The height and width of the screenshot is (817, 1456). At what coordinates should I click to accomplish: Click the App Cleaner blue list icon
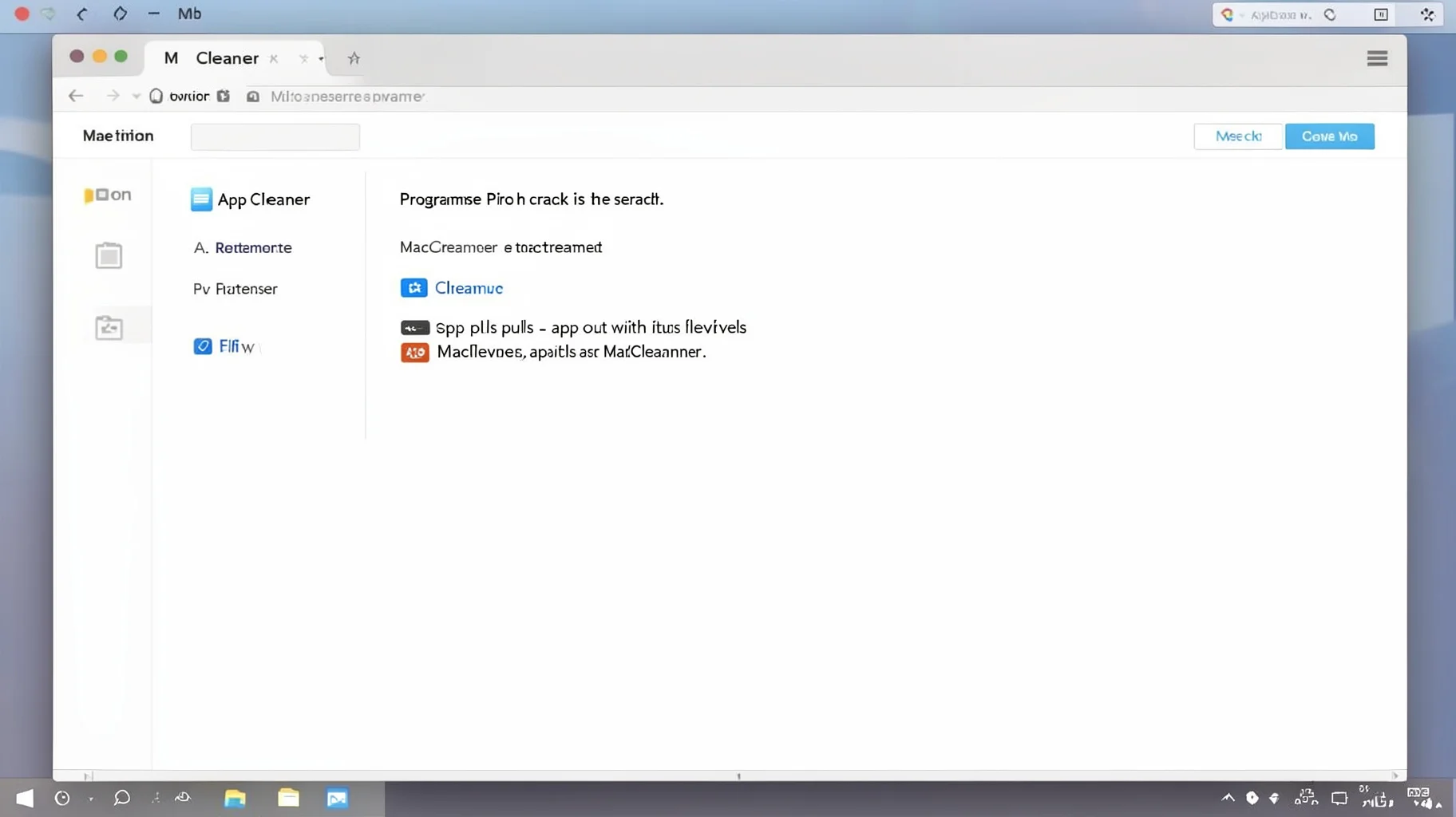(201, 199)
